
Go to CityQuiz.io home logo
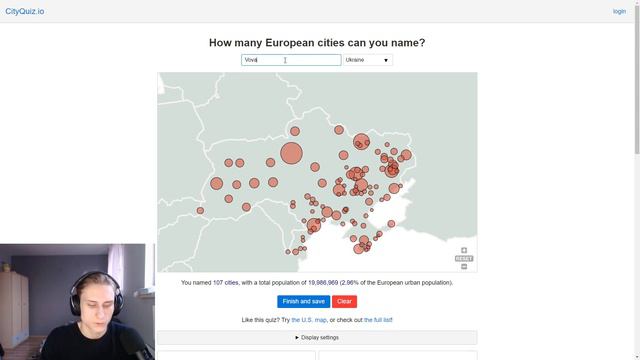pos(25,11)
